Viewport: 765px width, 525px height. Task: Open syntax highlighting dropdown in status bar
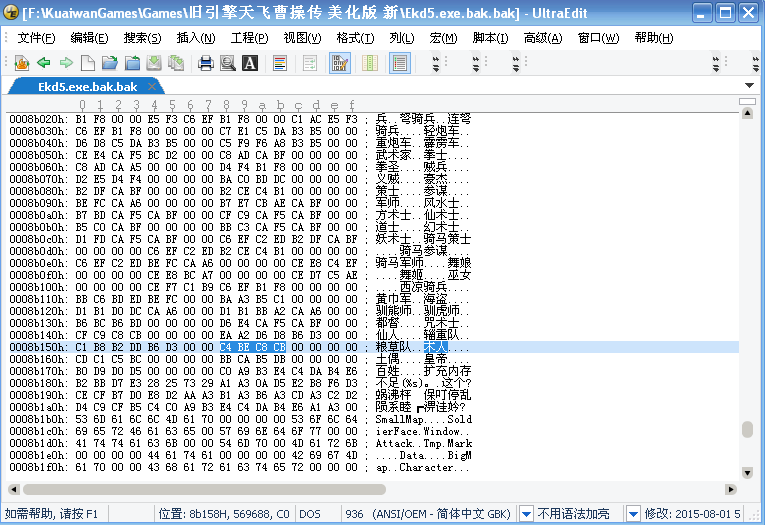632,513
